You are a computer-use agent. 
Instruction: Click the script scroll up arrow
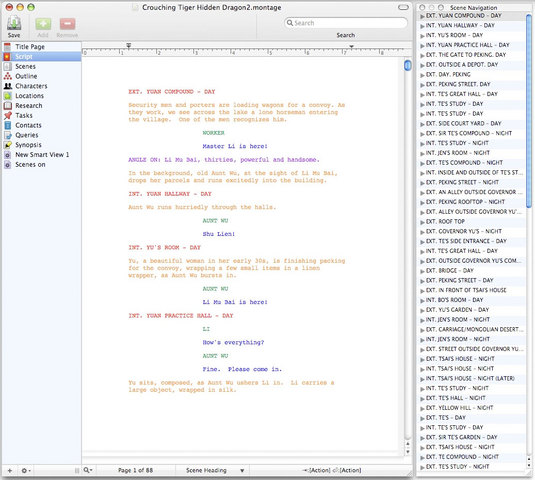click(407, 444)
